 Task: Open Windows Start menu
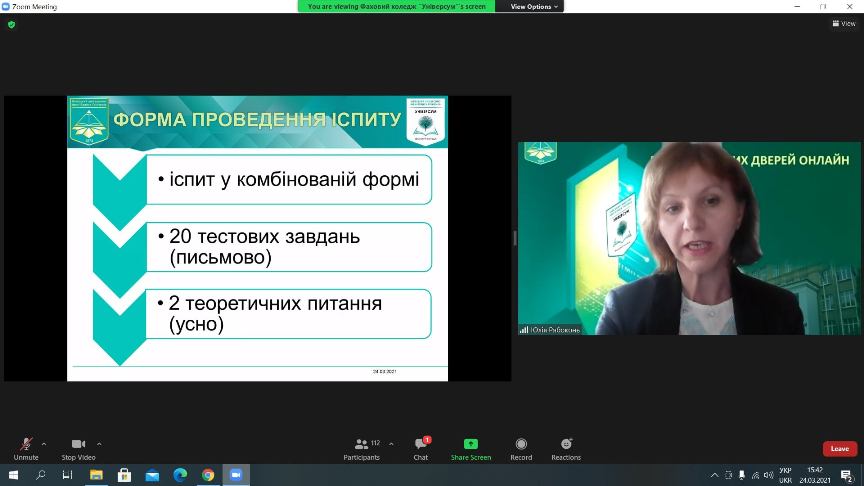(x=13, y=475)
